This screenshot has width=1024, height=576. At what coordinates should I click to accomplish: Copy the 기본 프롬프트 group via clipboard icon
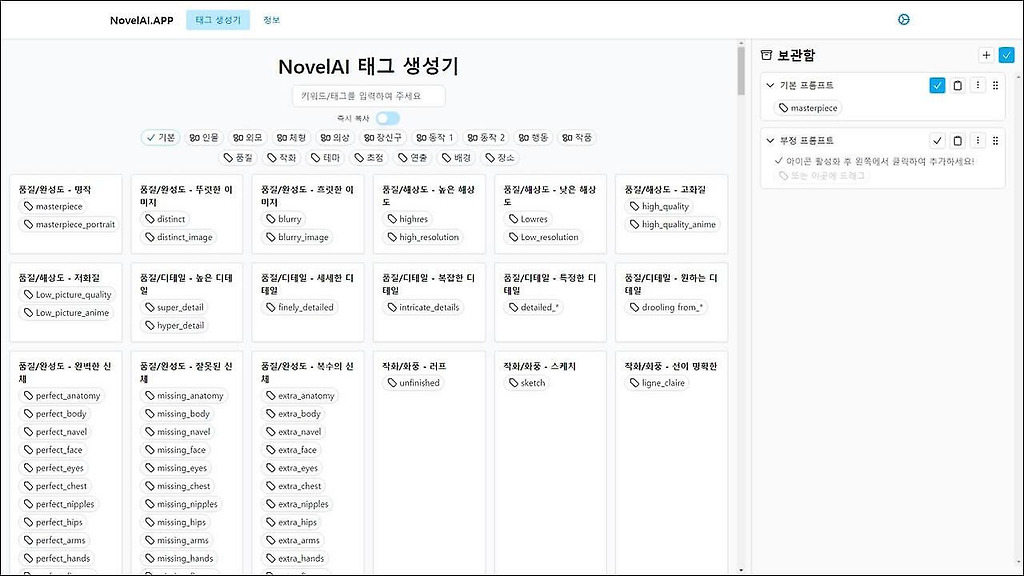pyautogui.click(x=957, y=86)
